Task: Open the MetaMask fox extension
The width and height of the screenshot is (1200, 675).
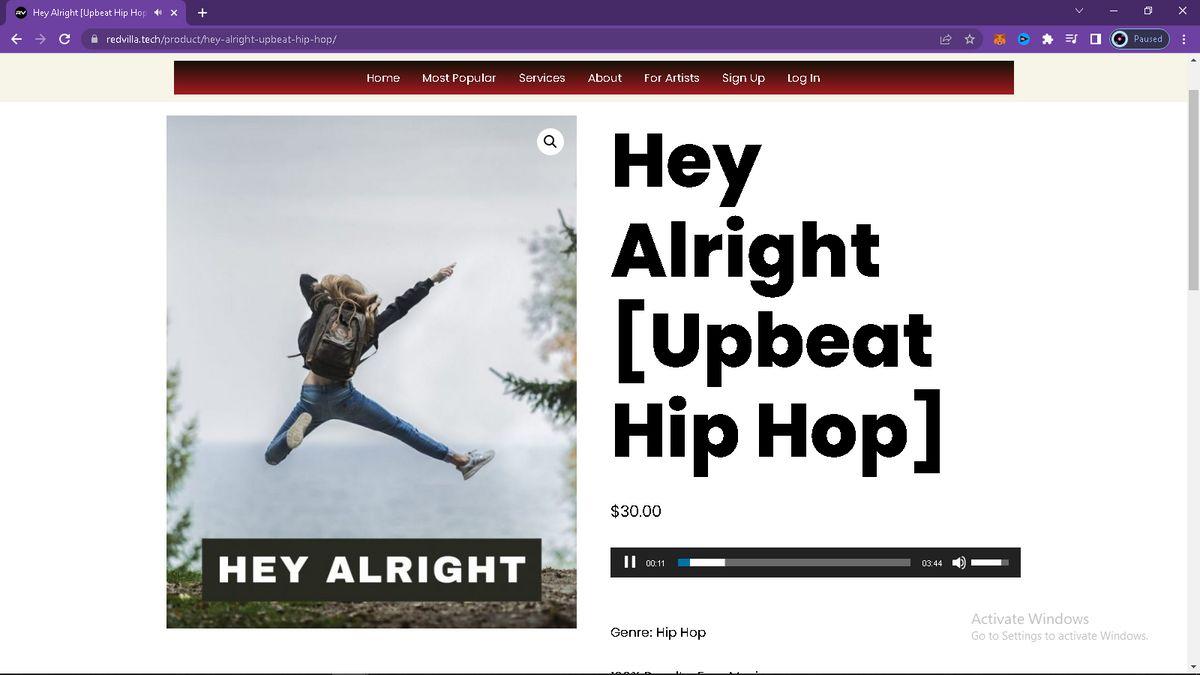Action: point(999,39)
